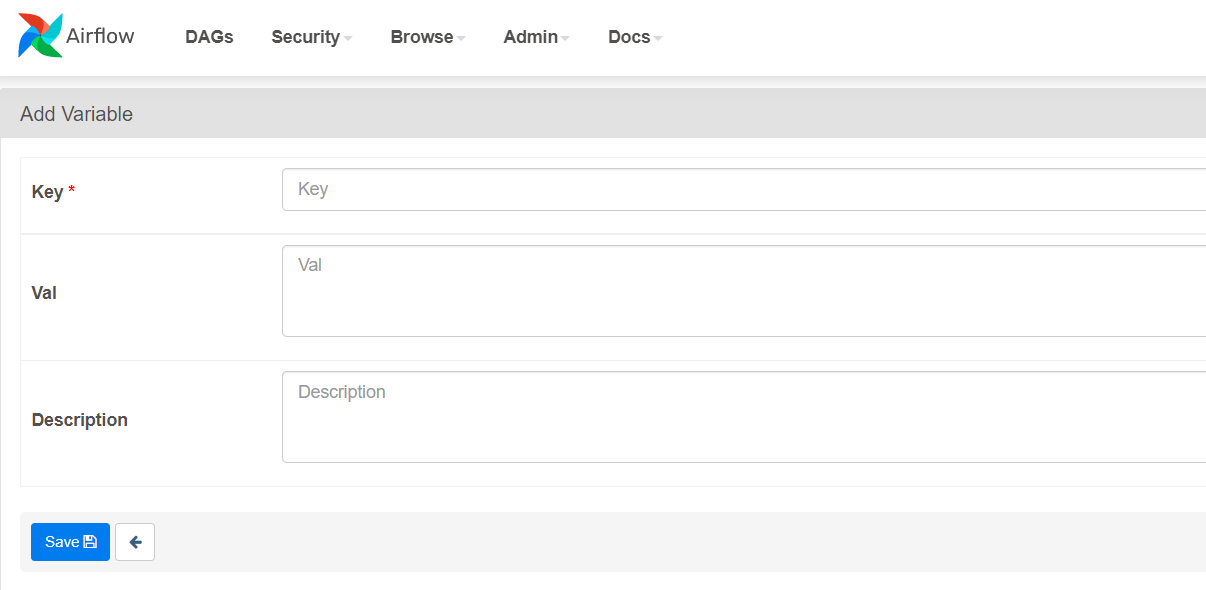1206x590 pixels.
Task: Select the dropdown caret next to Security
Action: point(348,38)
